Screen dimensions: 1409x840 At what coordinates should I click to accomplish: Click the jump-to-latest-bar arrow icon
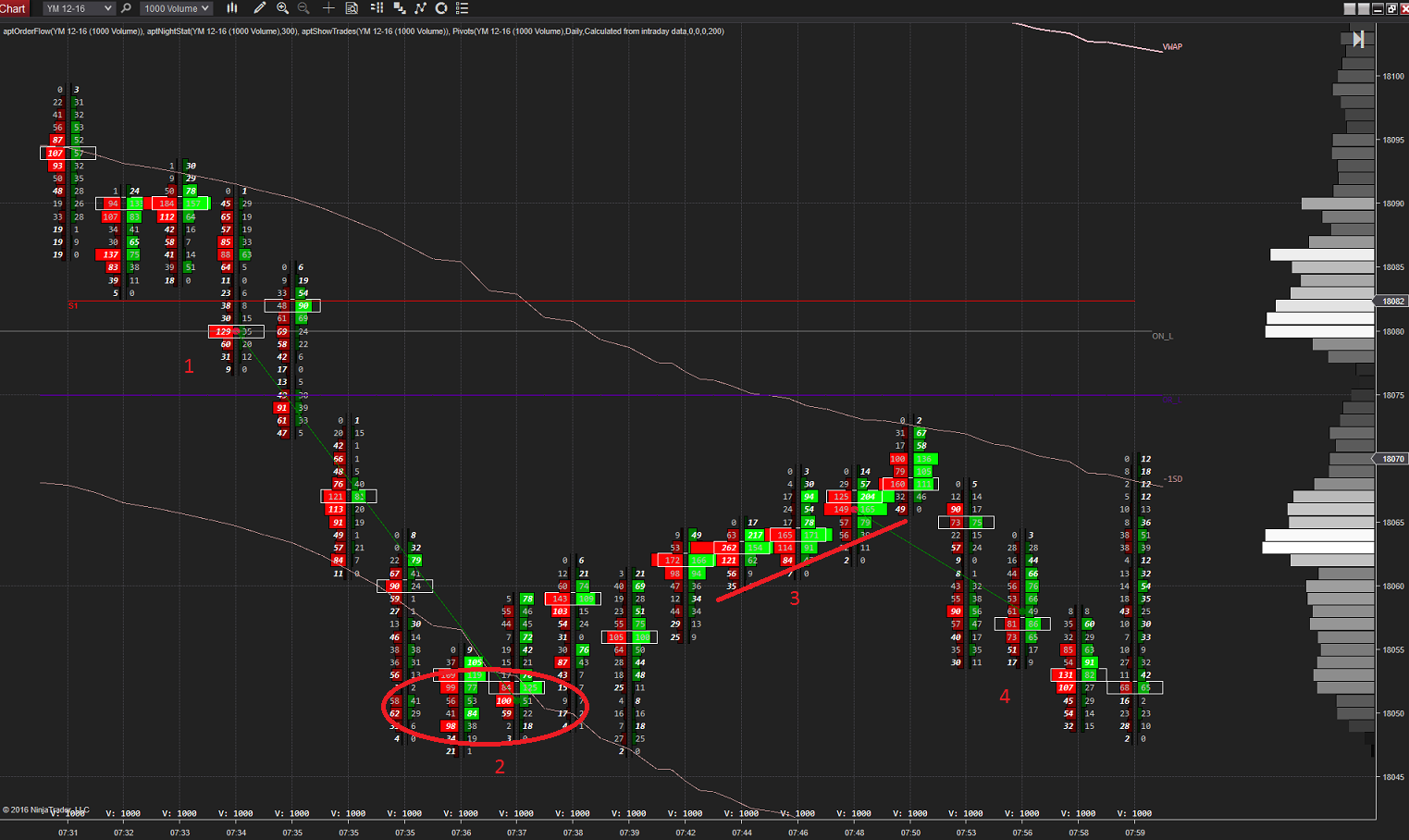[1358, 39]
